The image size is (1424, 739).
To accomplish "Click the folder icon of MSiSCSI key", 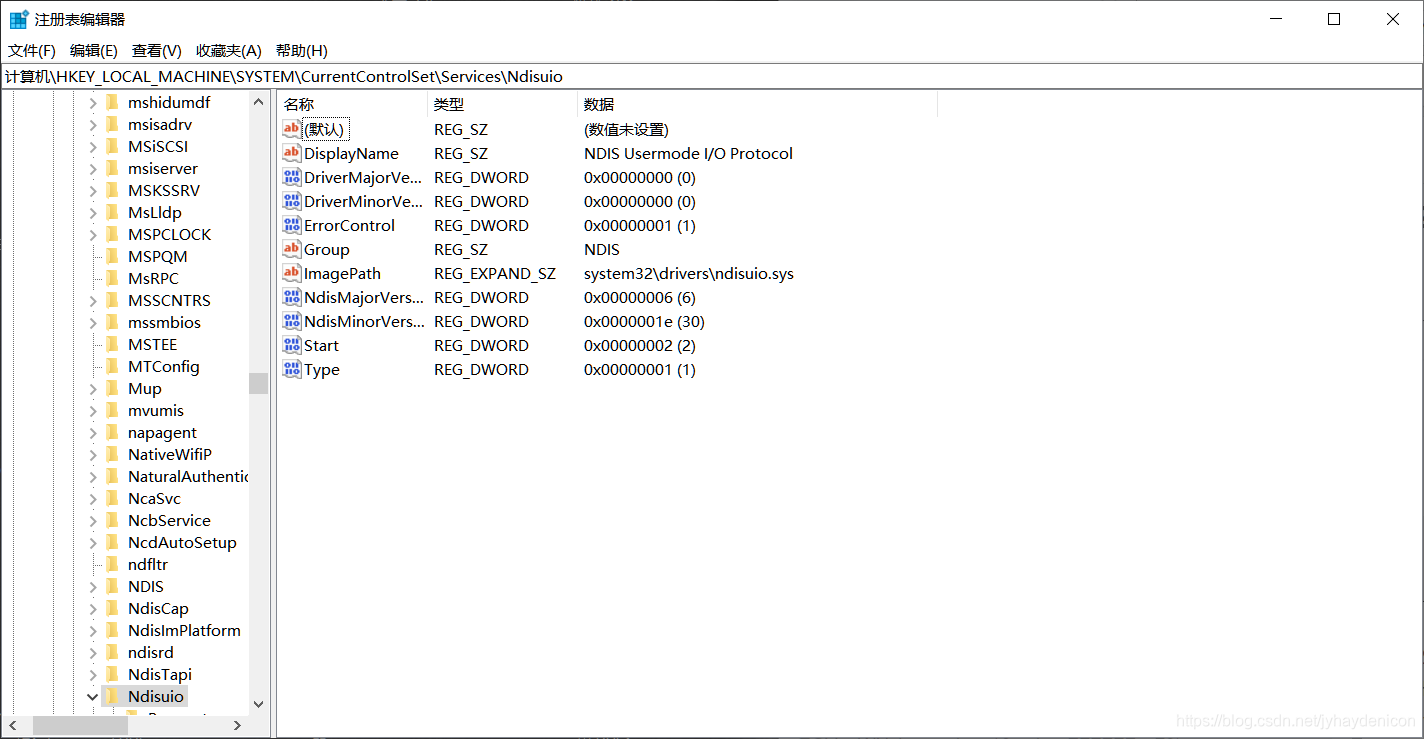I will coord(112,146).
